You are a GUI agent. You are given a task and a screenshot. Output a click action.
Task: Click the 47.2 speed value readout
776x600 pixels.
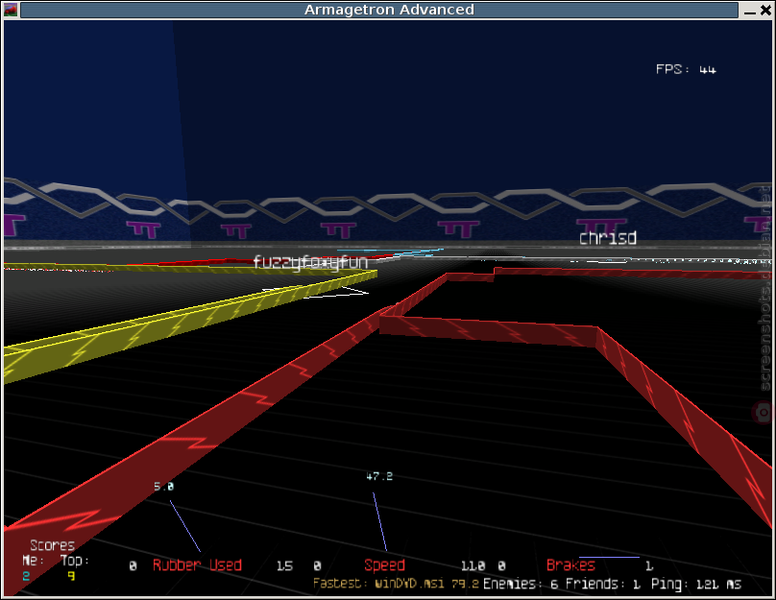380,476
